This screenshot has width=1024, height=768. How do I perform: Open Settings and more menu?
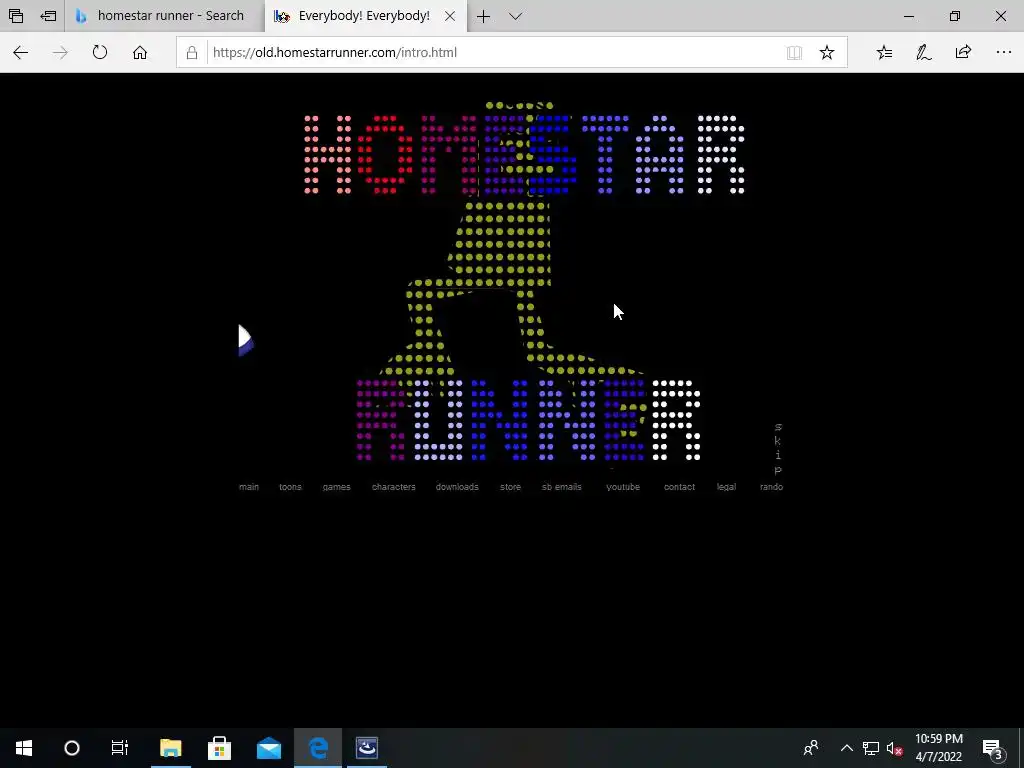1004,52
